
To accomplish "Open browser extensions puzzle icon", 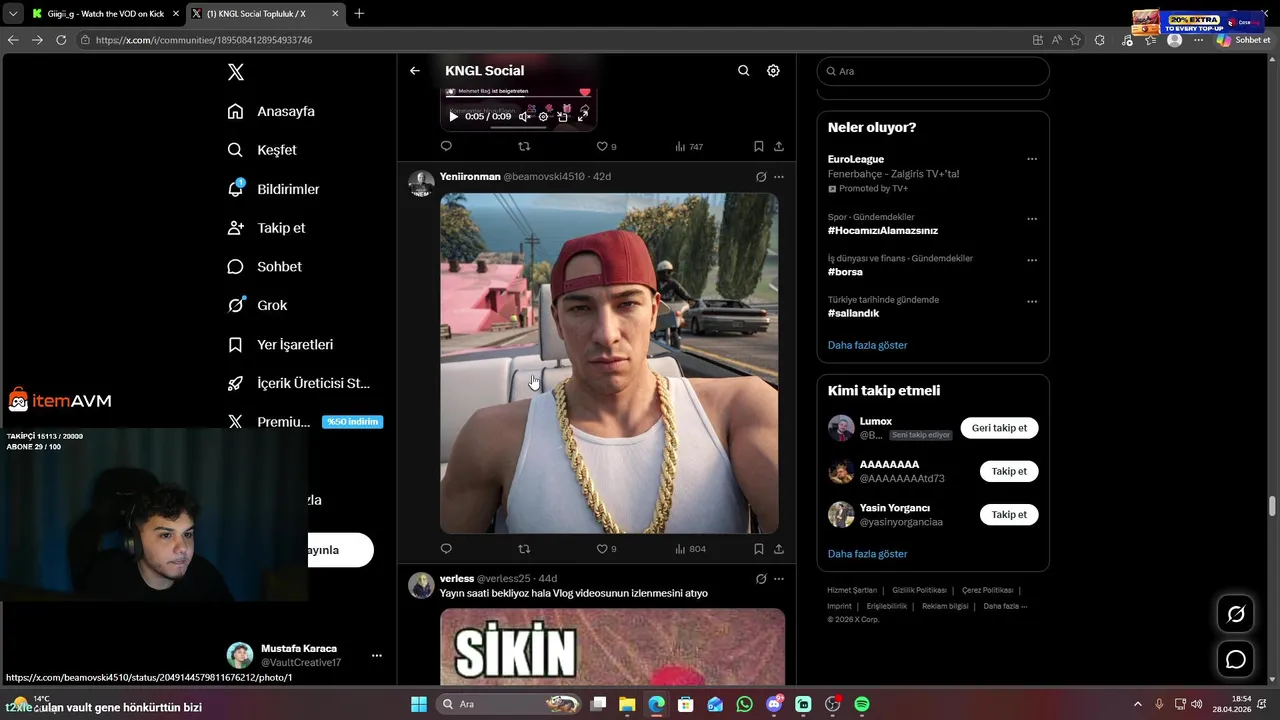I will [1100, 40].
